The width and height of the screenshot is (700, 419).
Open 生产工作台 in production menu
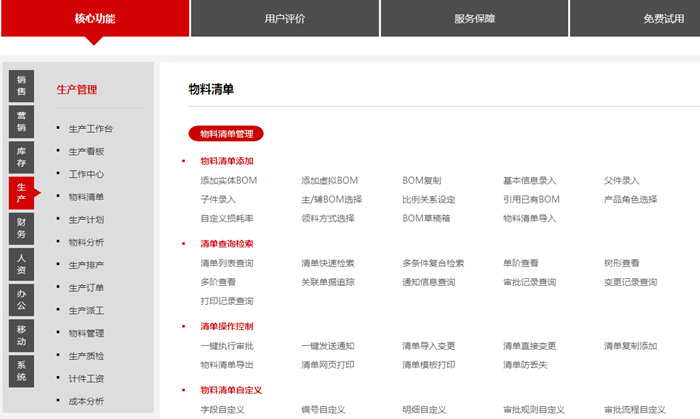tap(90, 129)
